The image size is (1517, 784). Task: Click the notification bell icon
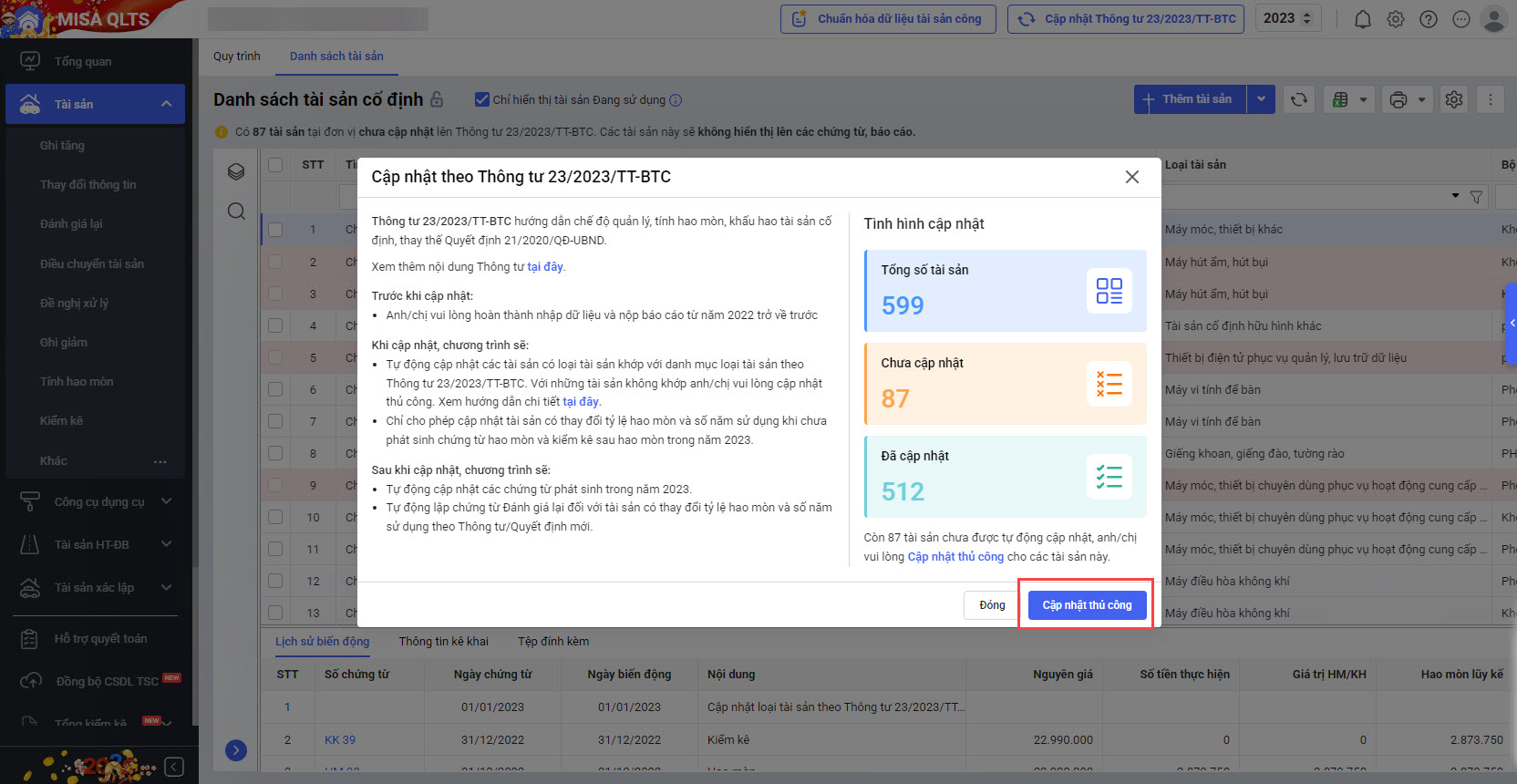[1362, 19]
